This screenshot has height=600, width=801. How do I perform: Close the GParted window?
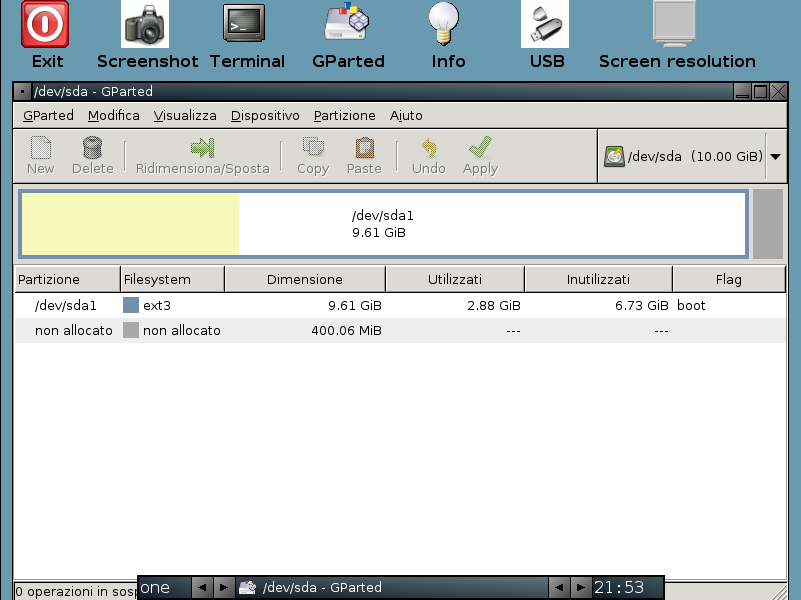tap(778, 92)
